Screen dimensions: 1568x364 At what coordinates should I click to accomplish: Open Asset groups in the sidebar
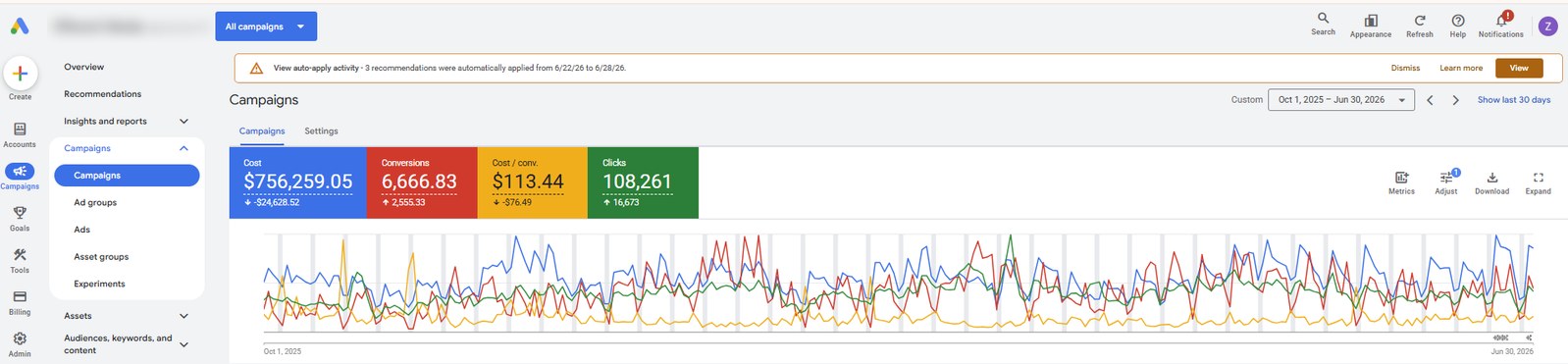[x=101, y=257]
